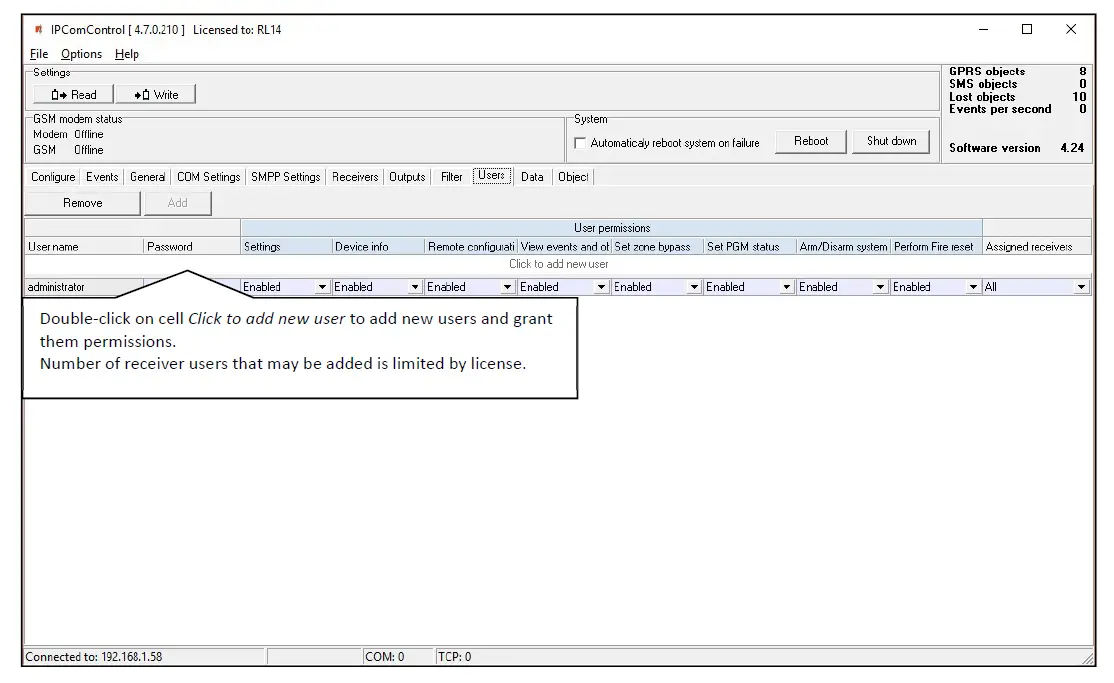Select the administrator user name cell
Image resolution: width=1114 pixels, height=683 pixels.
(84, 287)
